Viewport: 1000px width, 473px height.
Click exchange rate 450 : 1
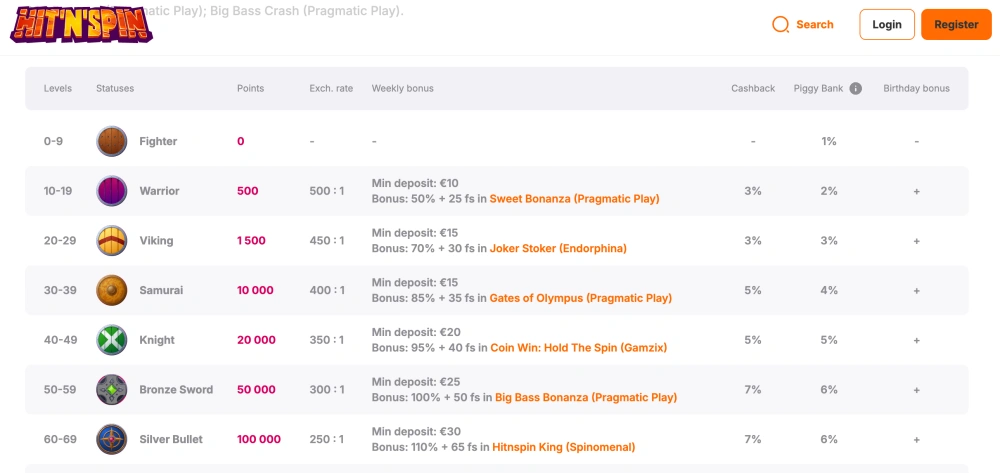tap(327, 241)
